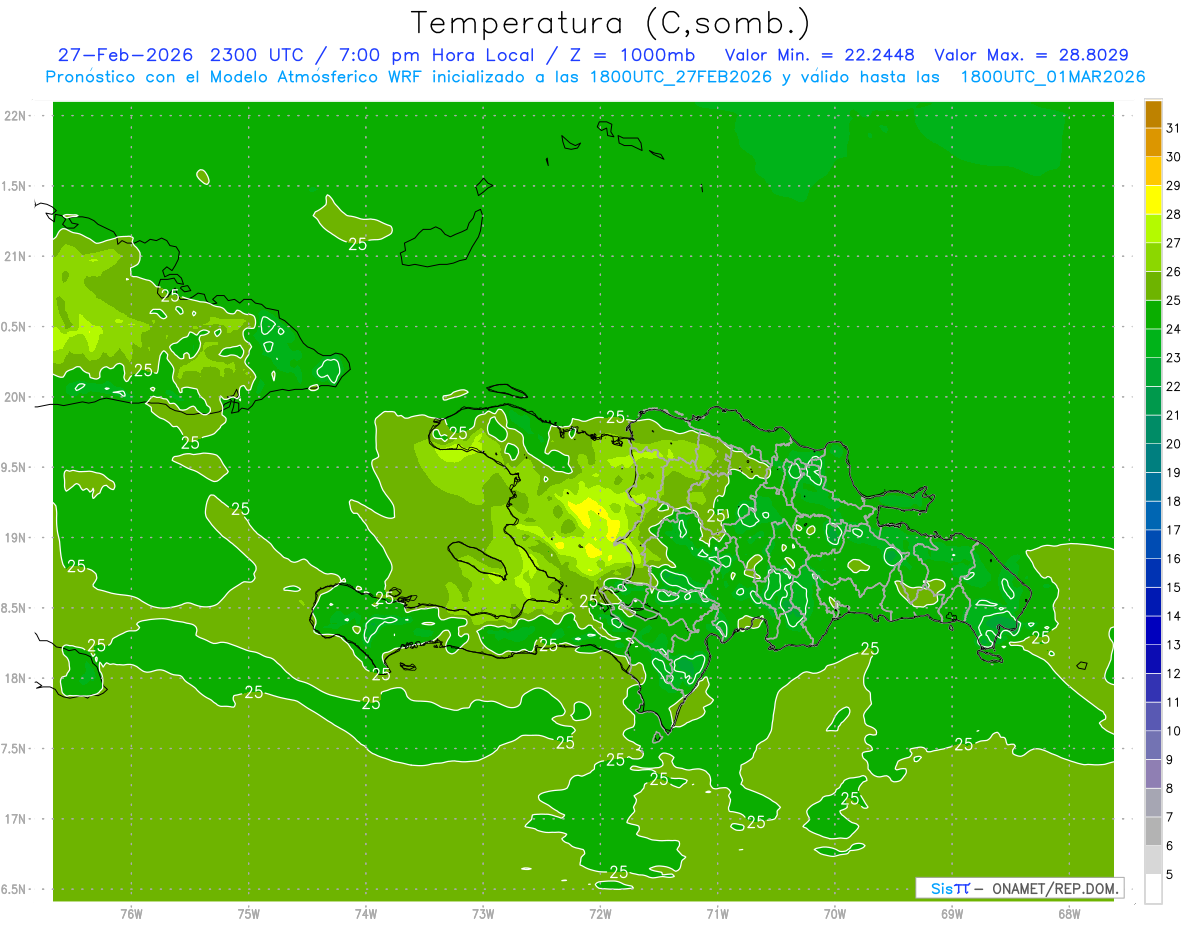
Task: Click the '19N' latitude axis label
Action: click(x=15, y=538)
